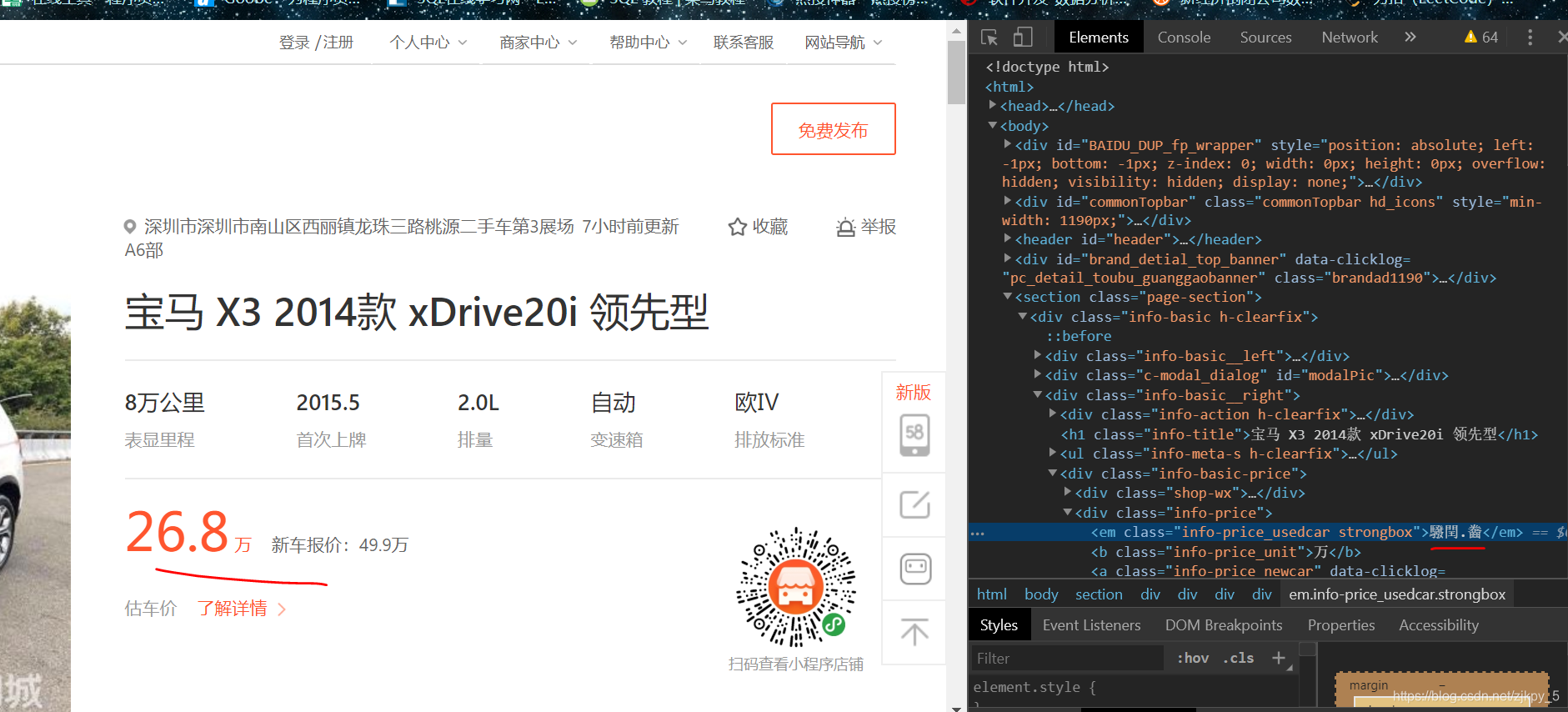Toggle the :hov element state button
Viewport: 1568px width, 712px height.
1193,658
